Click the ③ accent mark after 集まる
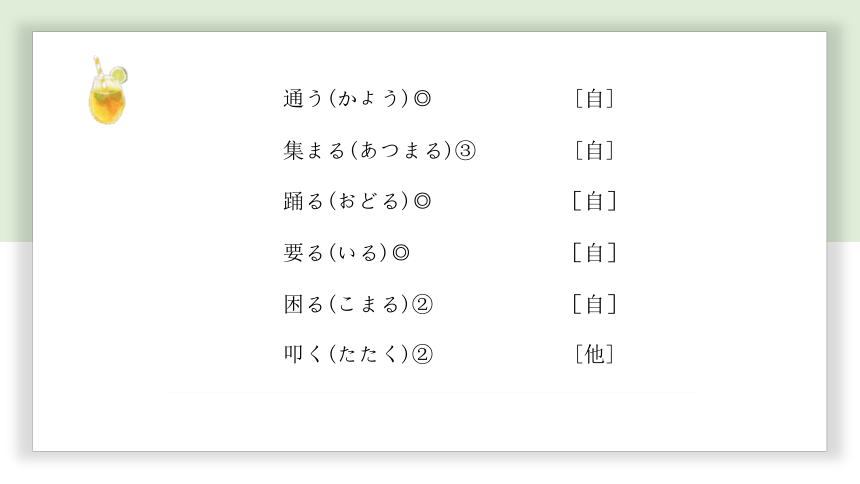Viewport: 860px width, 484px height. 466,150
